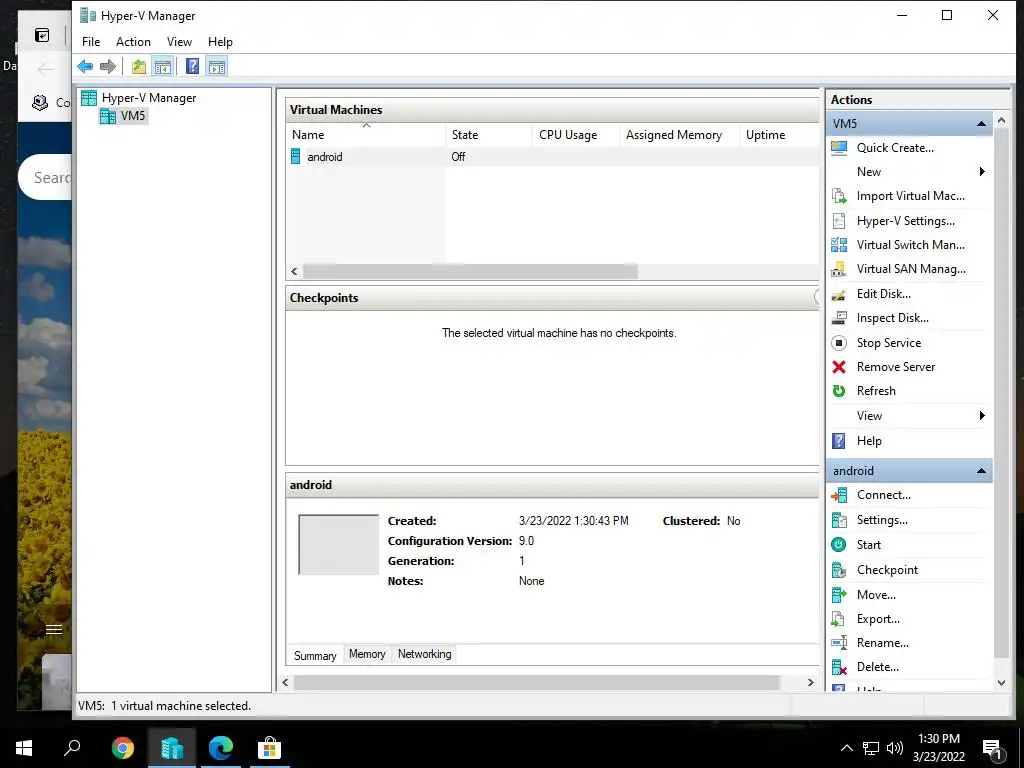Click up arrow of Actions pane scrollbar
Viewport: 1024px width, 768px height.
pyautogui.click(x=1002, y=121)
